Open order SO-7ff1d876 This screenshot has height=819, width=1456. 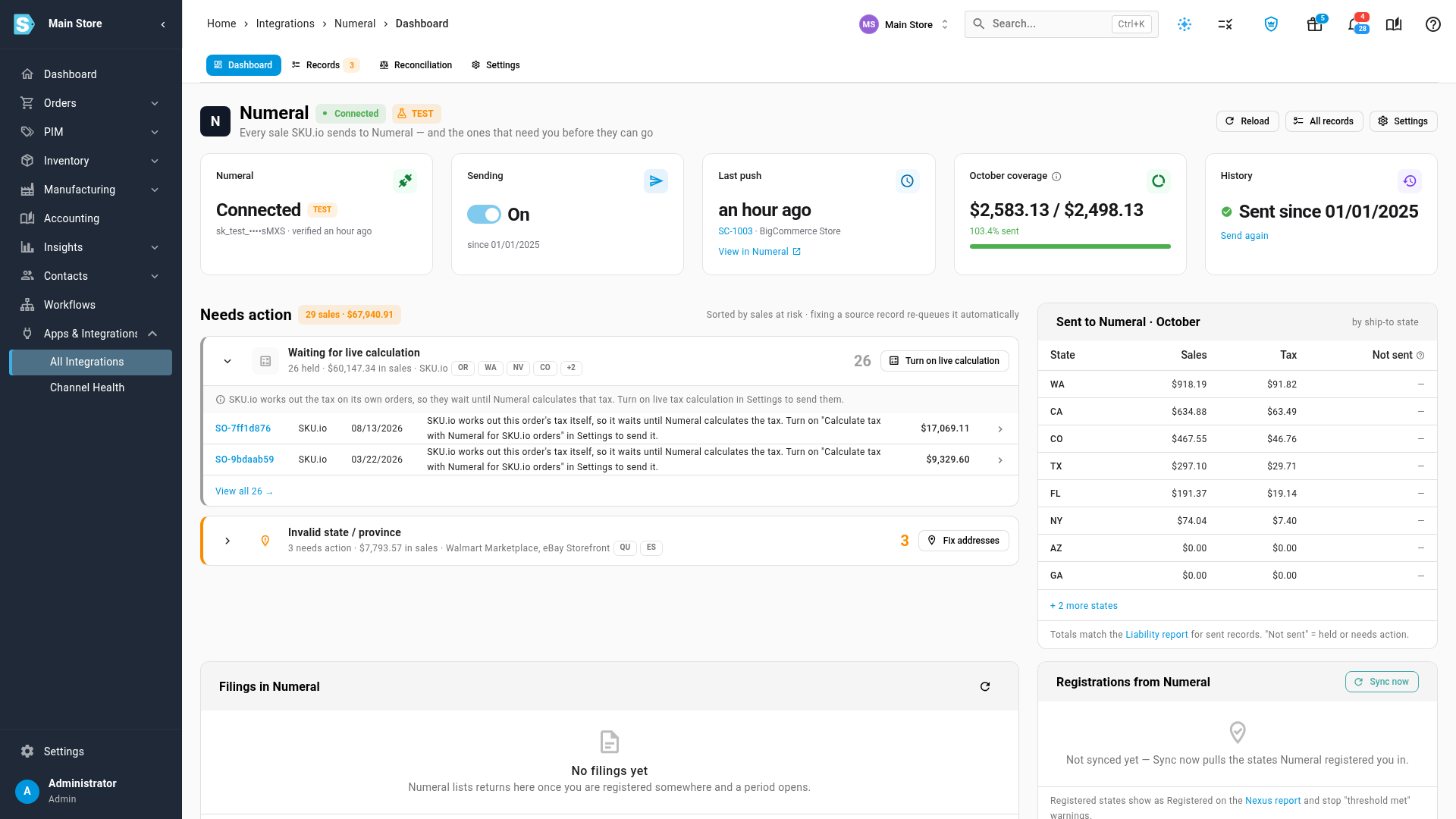pyautogui.click(x=243, y=428)
